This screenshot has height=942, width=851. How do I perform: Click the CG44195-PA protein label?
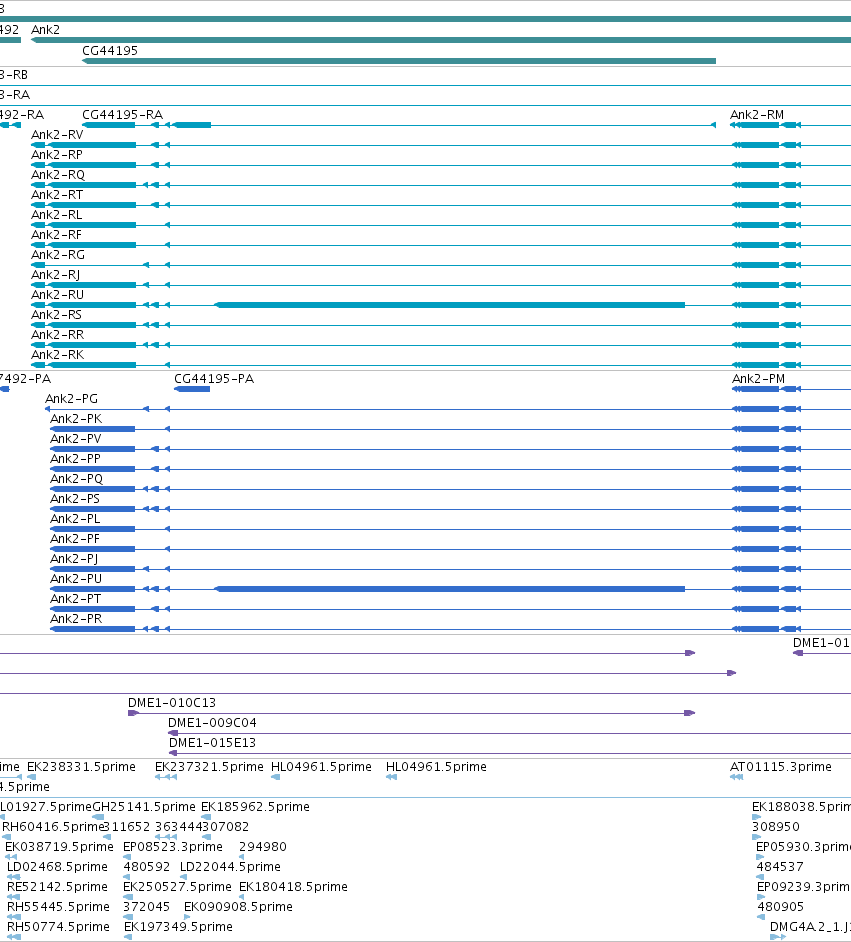(214, 378)
